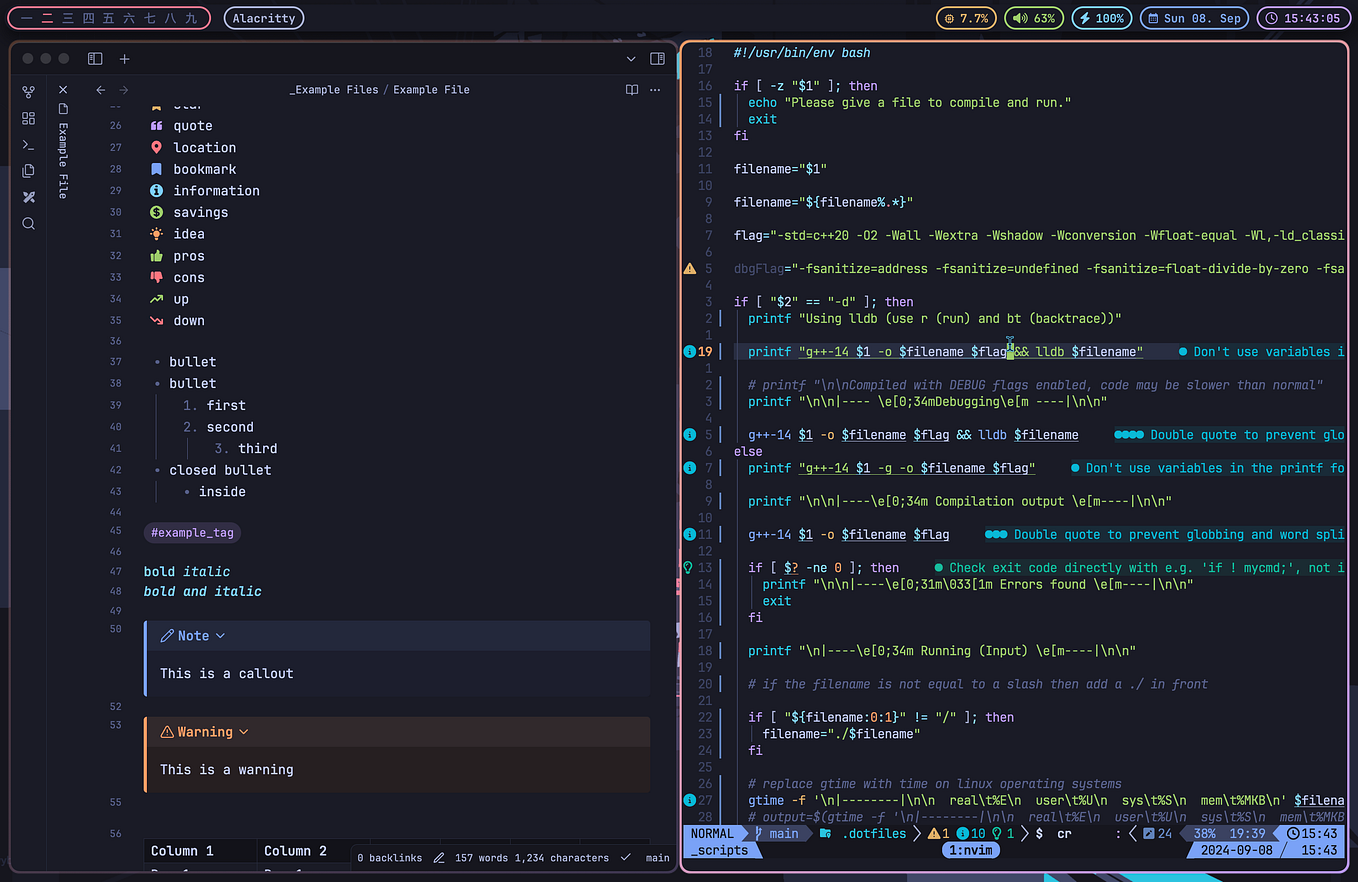
Task: Select the terminal icon in the left sidebar
Action: coord(28,144)
